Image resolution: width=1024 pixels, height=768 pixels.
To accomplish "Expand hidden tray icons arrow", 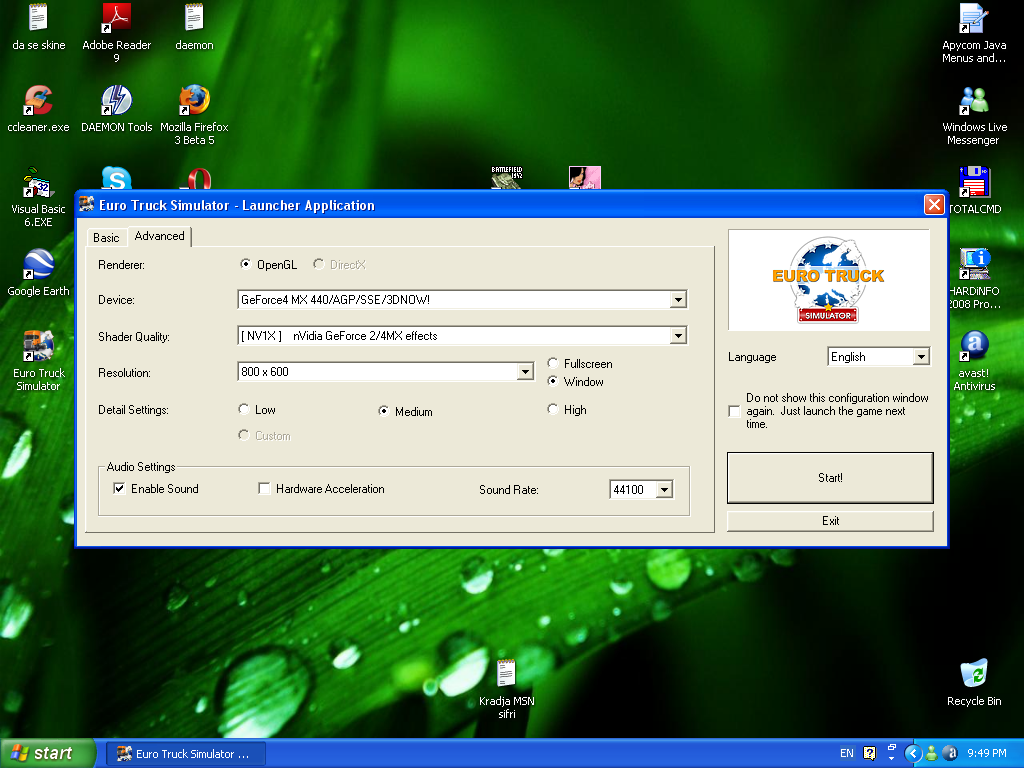I will coord(913,754).
